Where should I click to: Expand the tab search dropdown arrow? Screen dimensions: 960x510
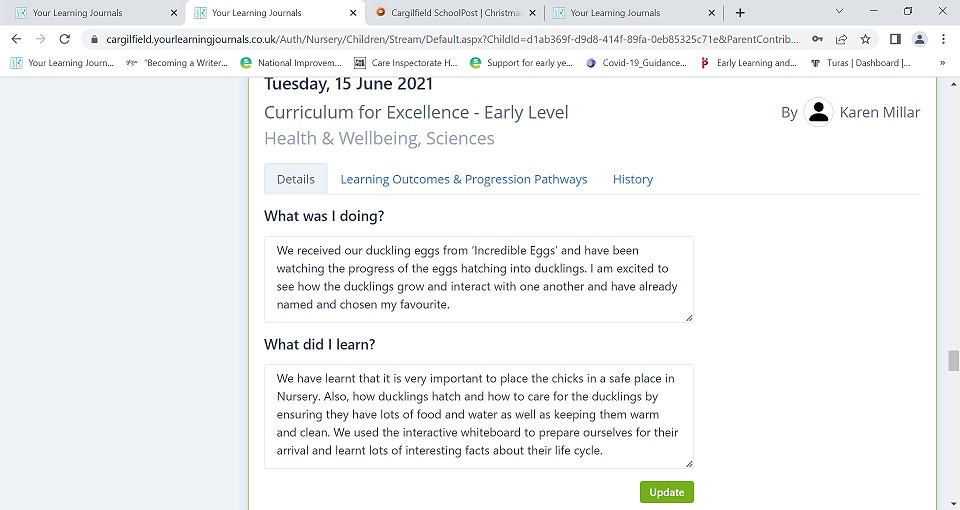click(x=839, y=11)
